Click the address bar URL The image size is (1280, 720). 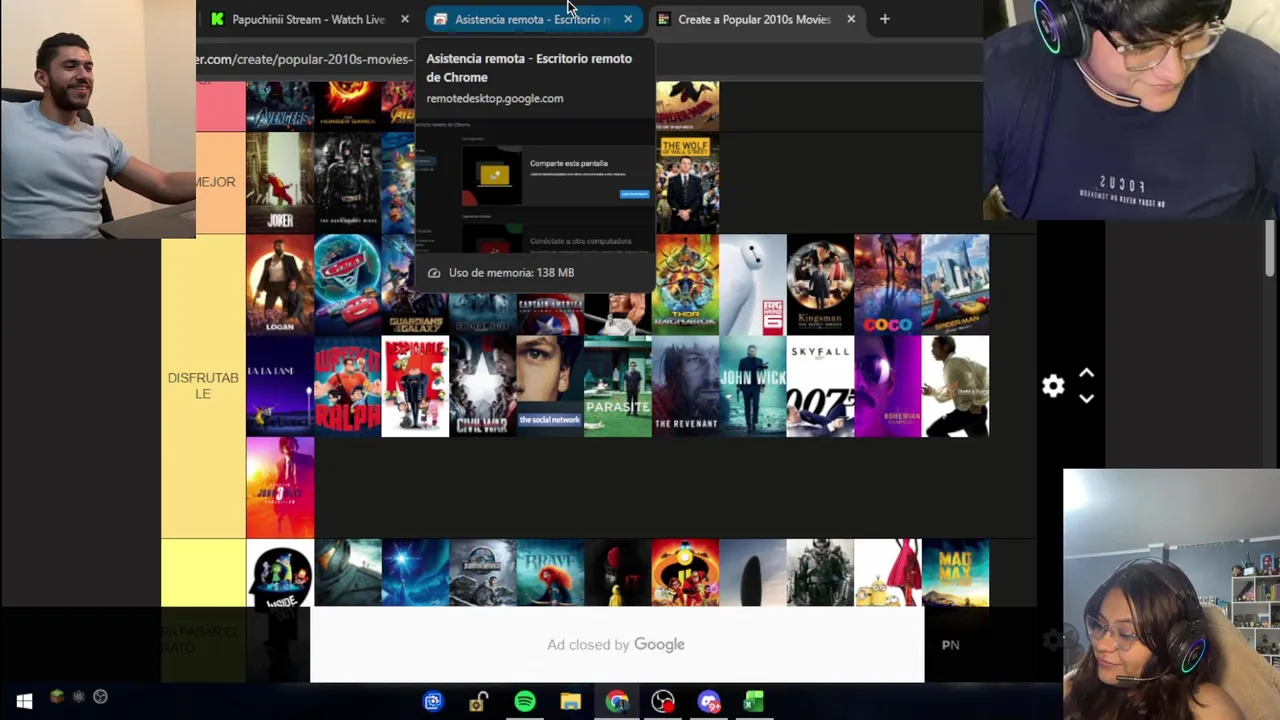pos(304,59)
